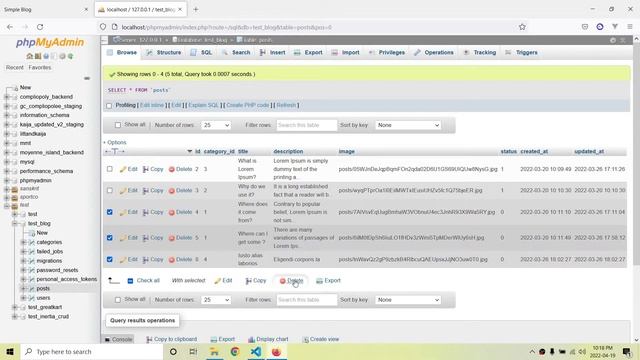Viewport: 640px width, 360px height.
Task: Toggle the Check all checkbox
Action: [130, 281]
